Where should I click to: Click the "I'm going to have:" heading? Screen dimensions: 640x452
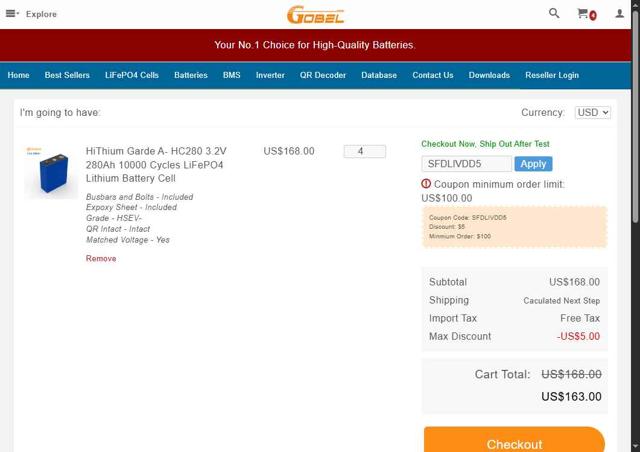[x=60, y=113]
